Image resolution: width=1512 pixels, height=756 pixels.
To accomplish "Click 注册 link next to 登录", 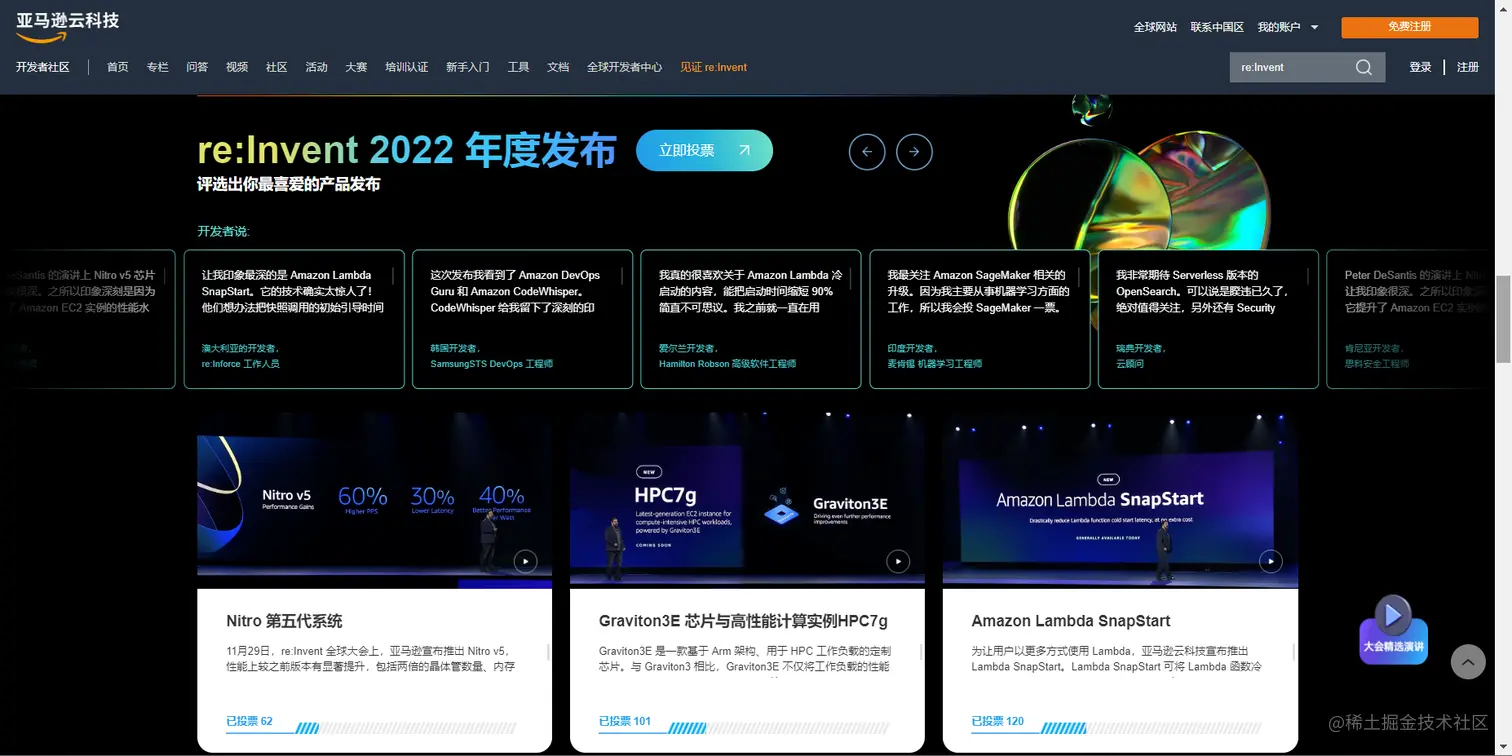I will pyautogui.click(x=1468, y=67).
